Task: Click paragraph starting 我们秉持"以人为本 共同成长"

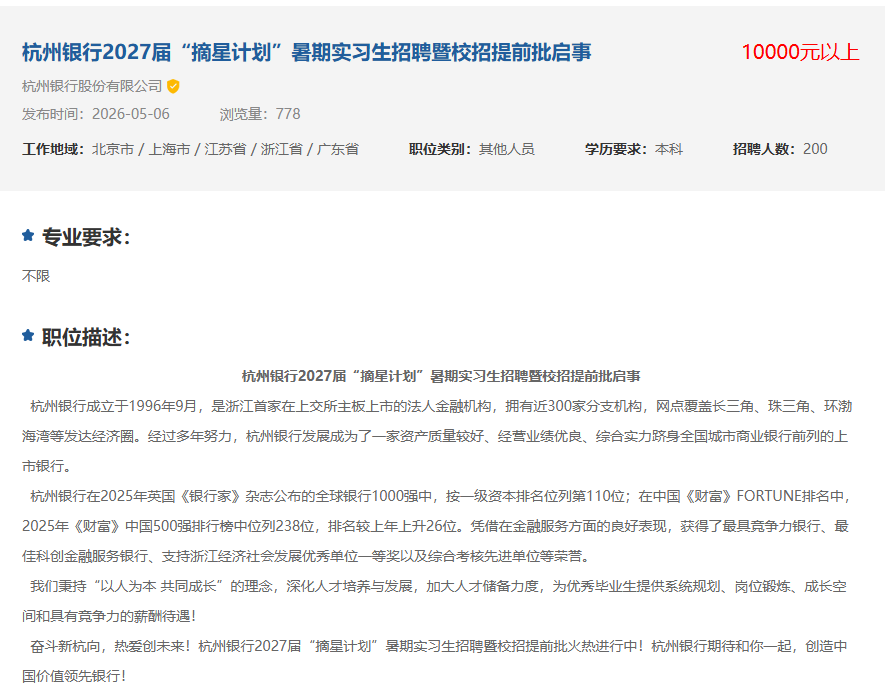Action: click(x=435, y=601)
